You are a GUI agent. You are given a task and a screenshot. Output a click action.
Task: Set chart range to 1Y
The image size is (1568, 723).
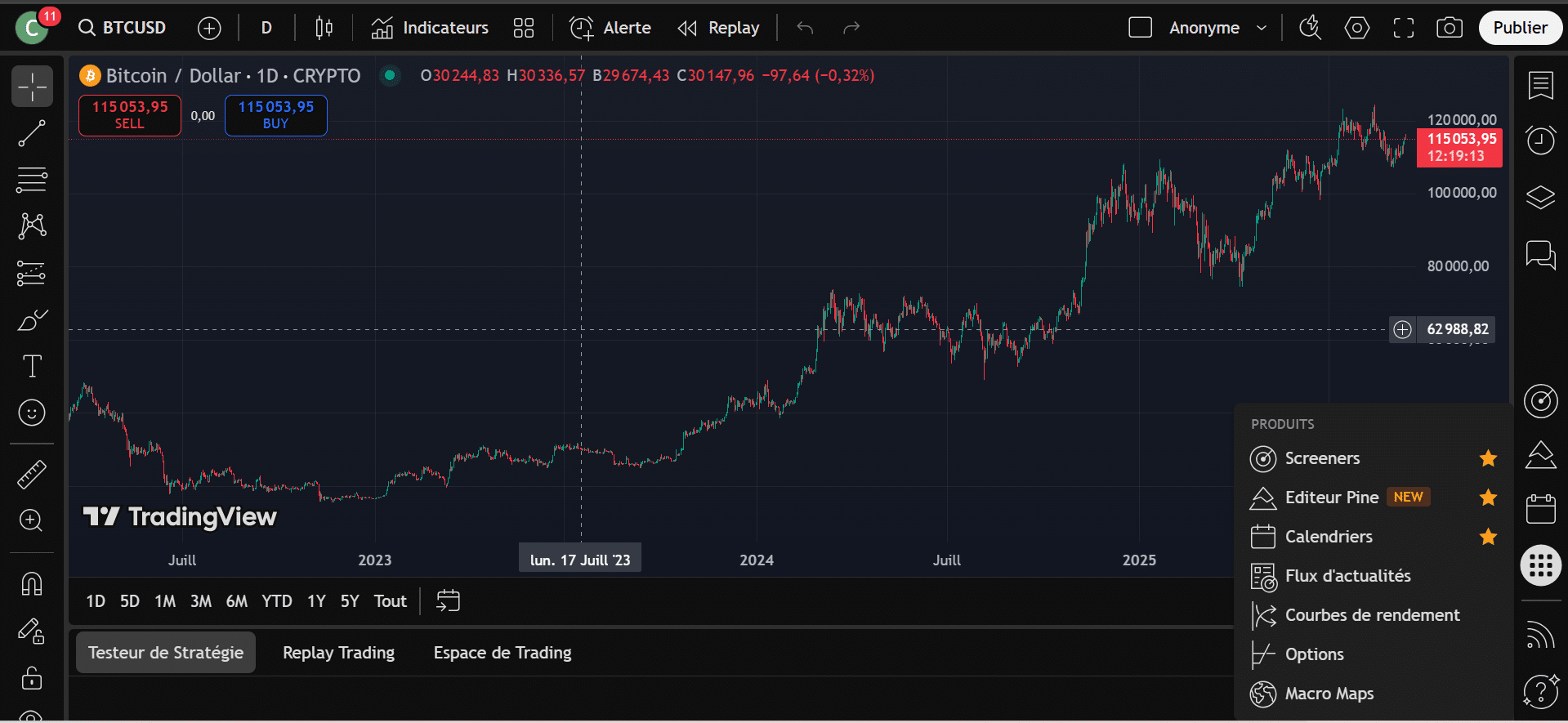pos(316,601)
